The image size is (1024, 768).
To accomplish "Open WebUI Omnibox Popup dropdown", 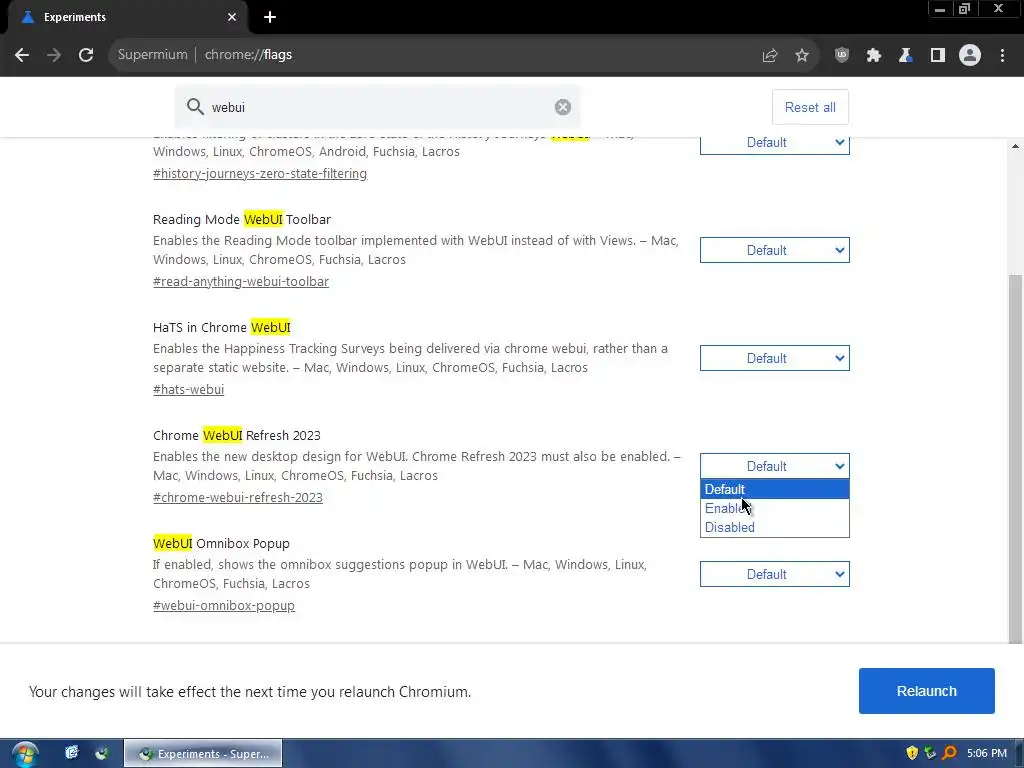I will (775, 574).
